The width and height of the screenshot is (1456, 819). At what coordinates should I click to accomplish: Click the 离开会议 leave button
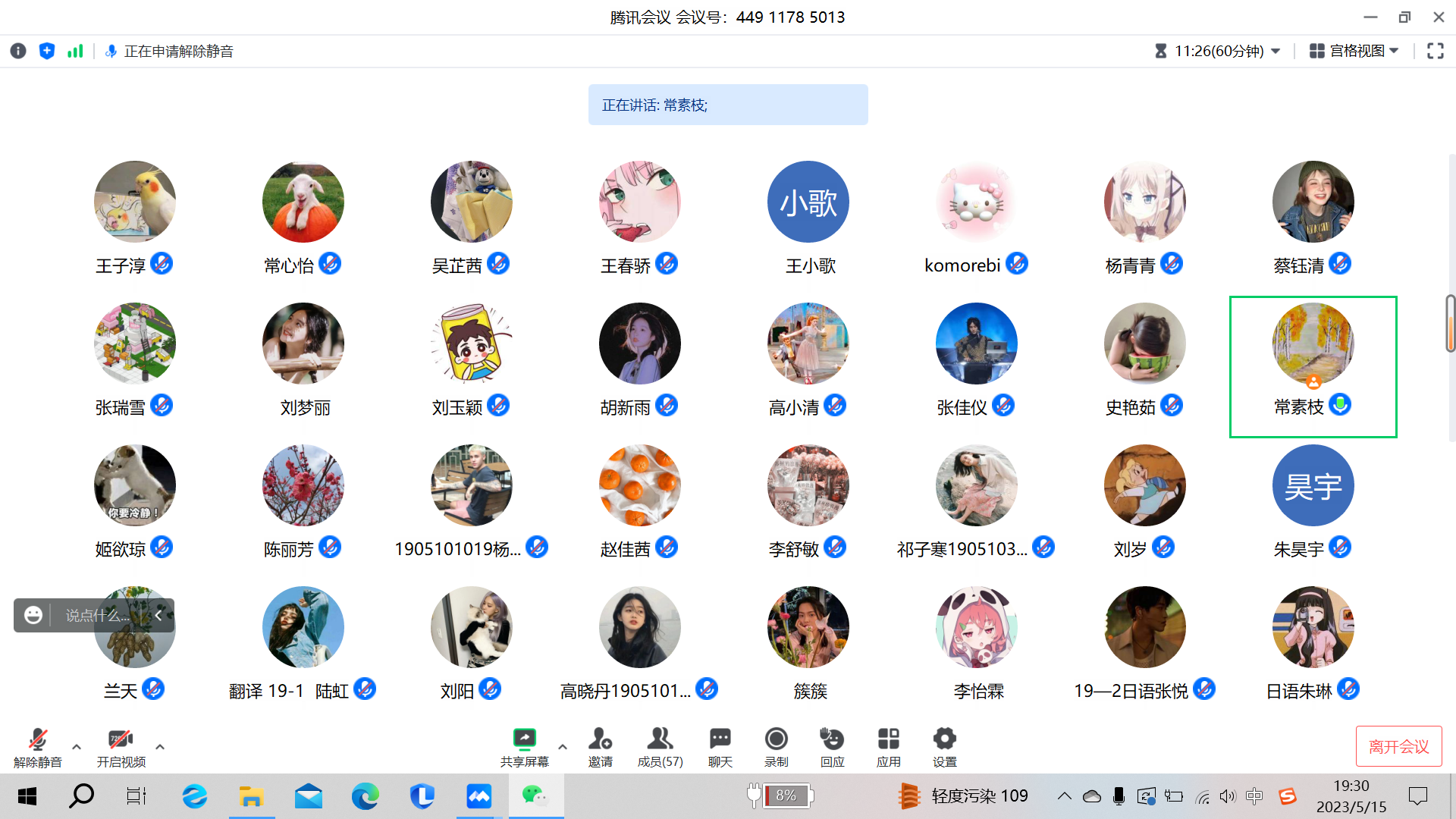1398,746
